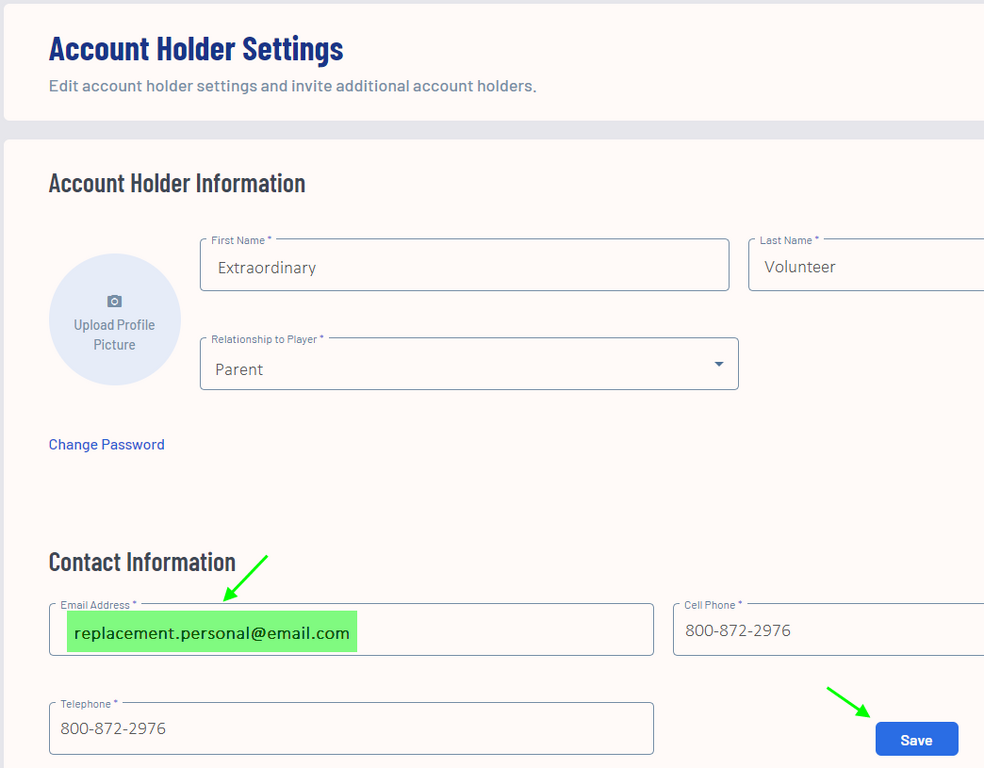Focus the Cell Phone number field
This screenshot has height=768, width=984.
[x=828, y=631]
